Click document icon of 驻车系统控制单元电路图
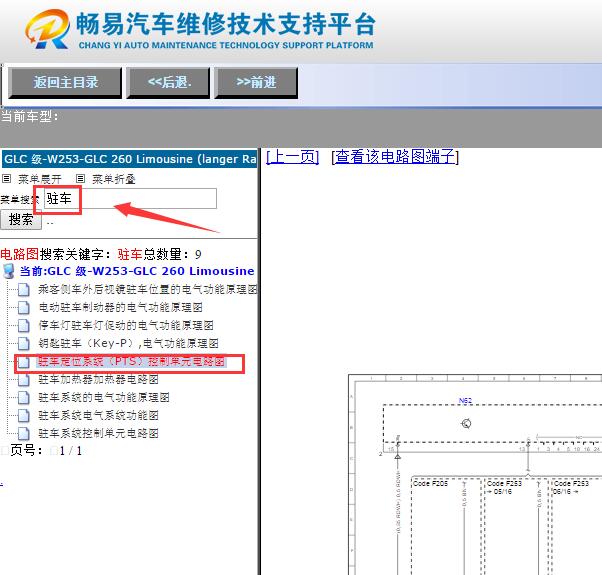The image size is (602, 575). 24,434
